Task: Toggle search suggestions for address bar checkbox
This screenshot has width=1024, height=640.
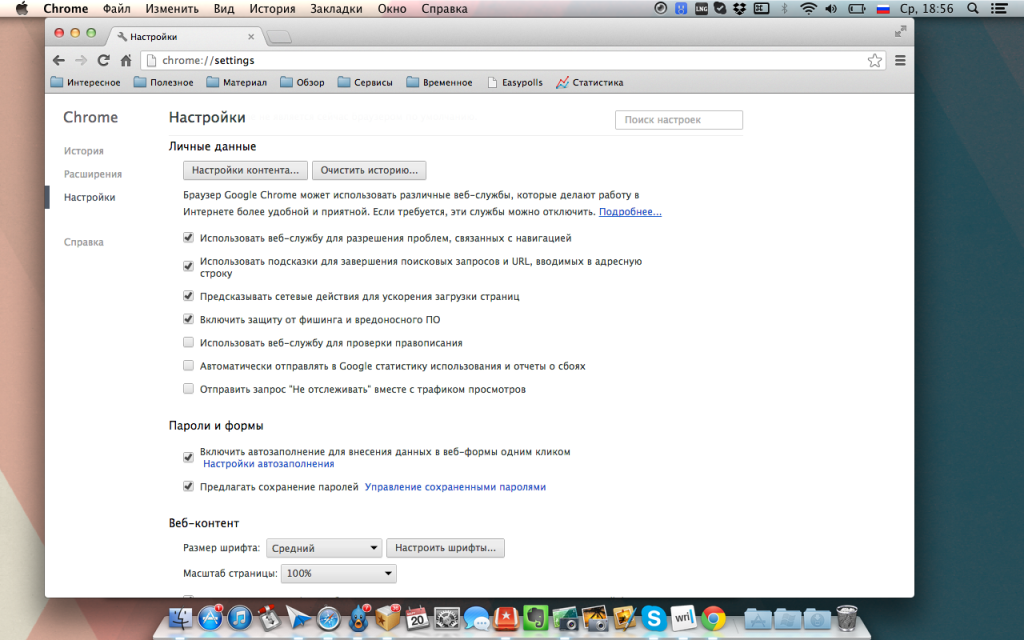Action: point(188,266)
